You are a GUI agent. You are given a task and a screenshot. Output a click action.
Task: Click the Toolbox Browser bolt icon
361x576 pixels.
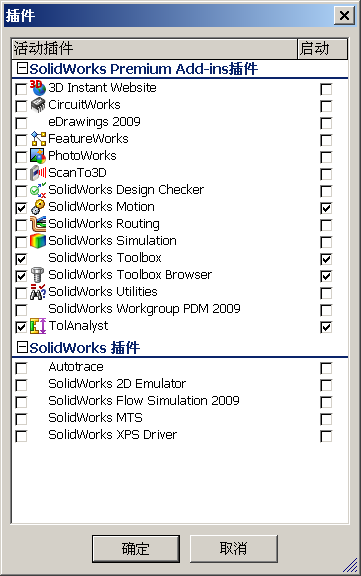[38, 275]
